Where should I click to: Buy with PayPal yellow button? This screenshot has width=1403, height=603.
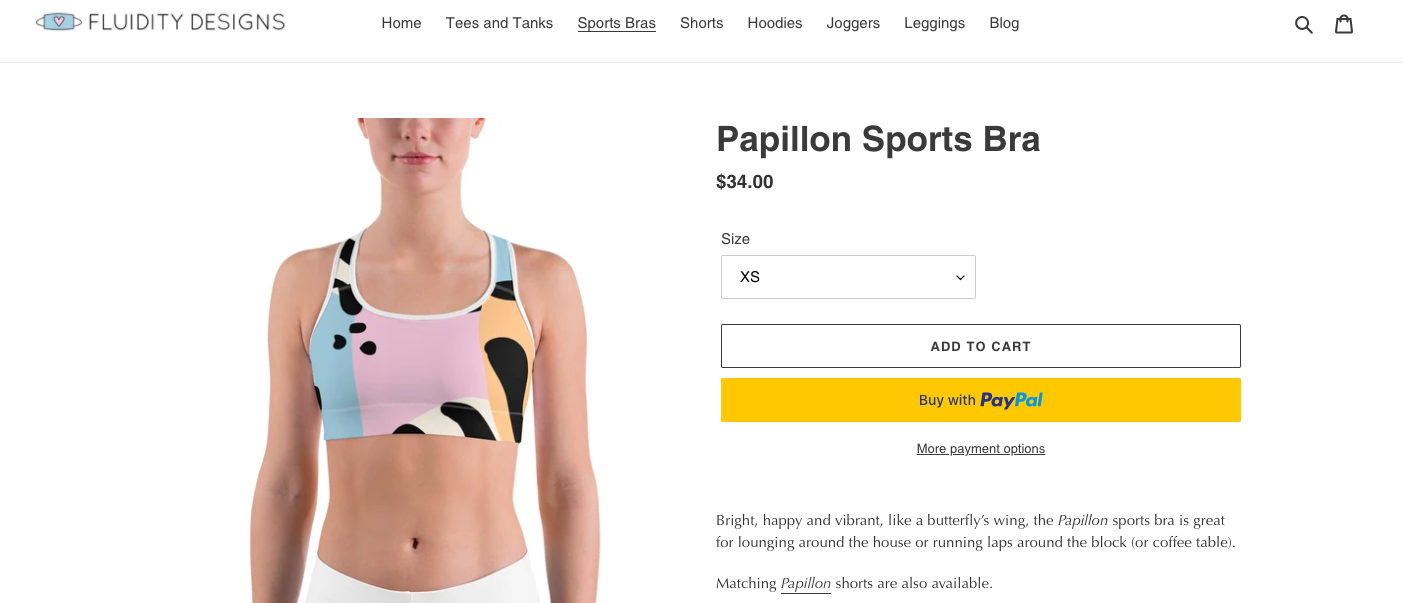(x=980, y=400)
